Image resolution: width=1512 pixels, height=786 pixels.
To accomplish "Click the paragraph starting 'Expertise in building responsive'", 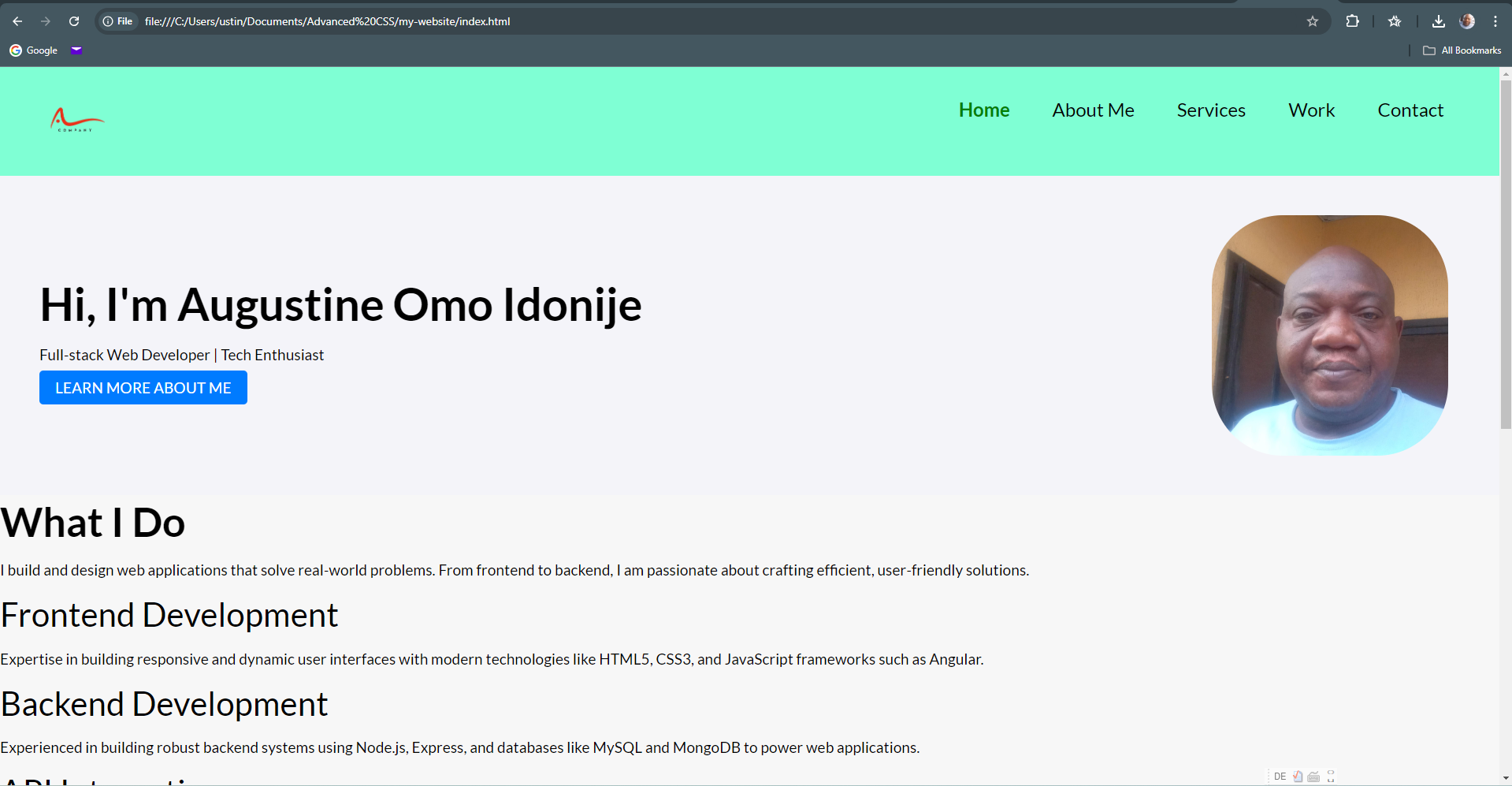I will pos(492,659).
